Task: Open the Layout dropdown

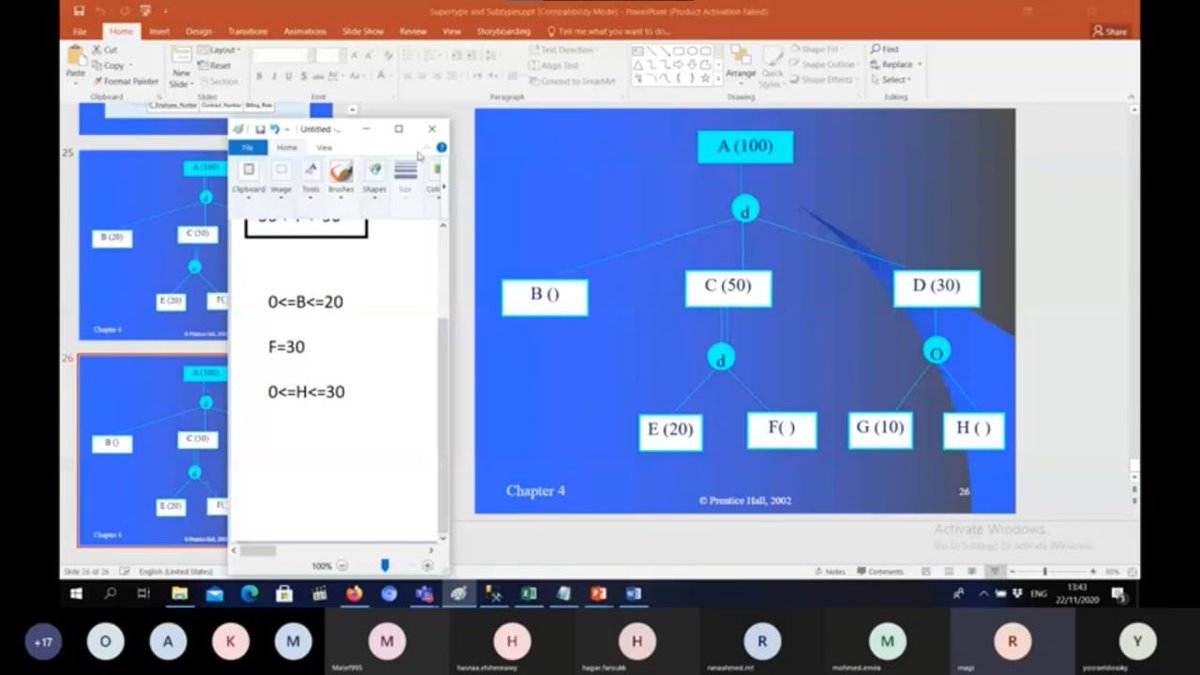Action: pyautogui.click(x=219, y=50)
